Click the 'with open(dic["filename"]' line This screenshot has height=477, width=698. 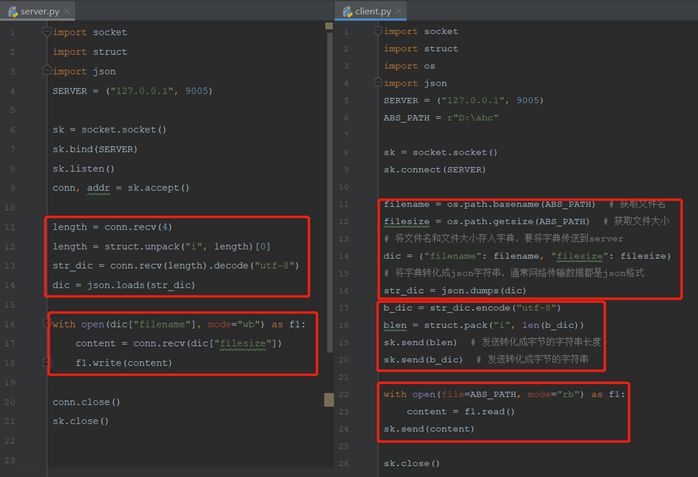[x=179, y=324]
